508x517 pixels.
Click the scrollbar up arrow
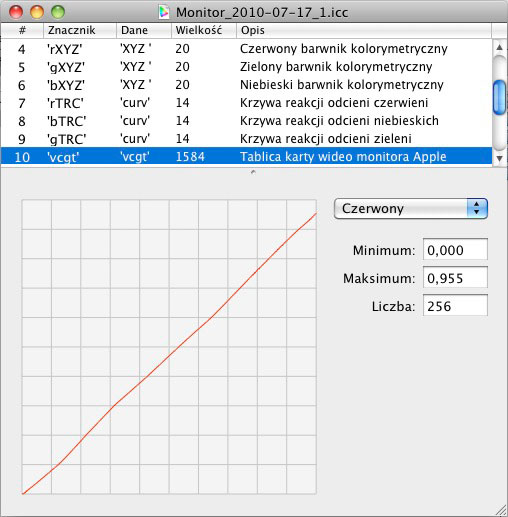point(499,47)
